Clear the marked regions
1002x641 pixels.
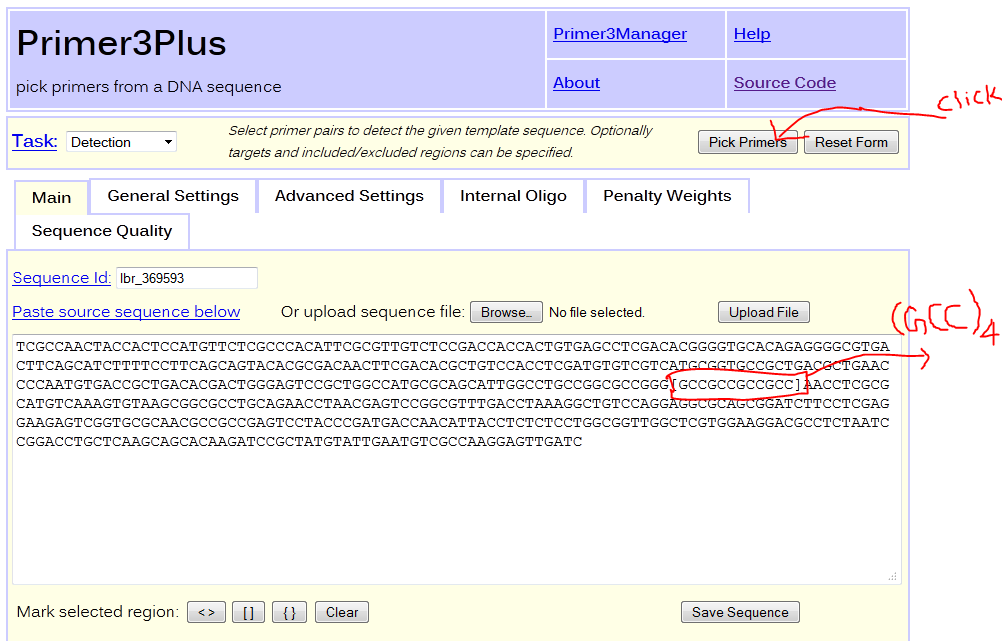tap(341, 612)
